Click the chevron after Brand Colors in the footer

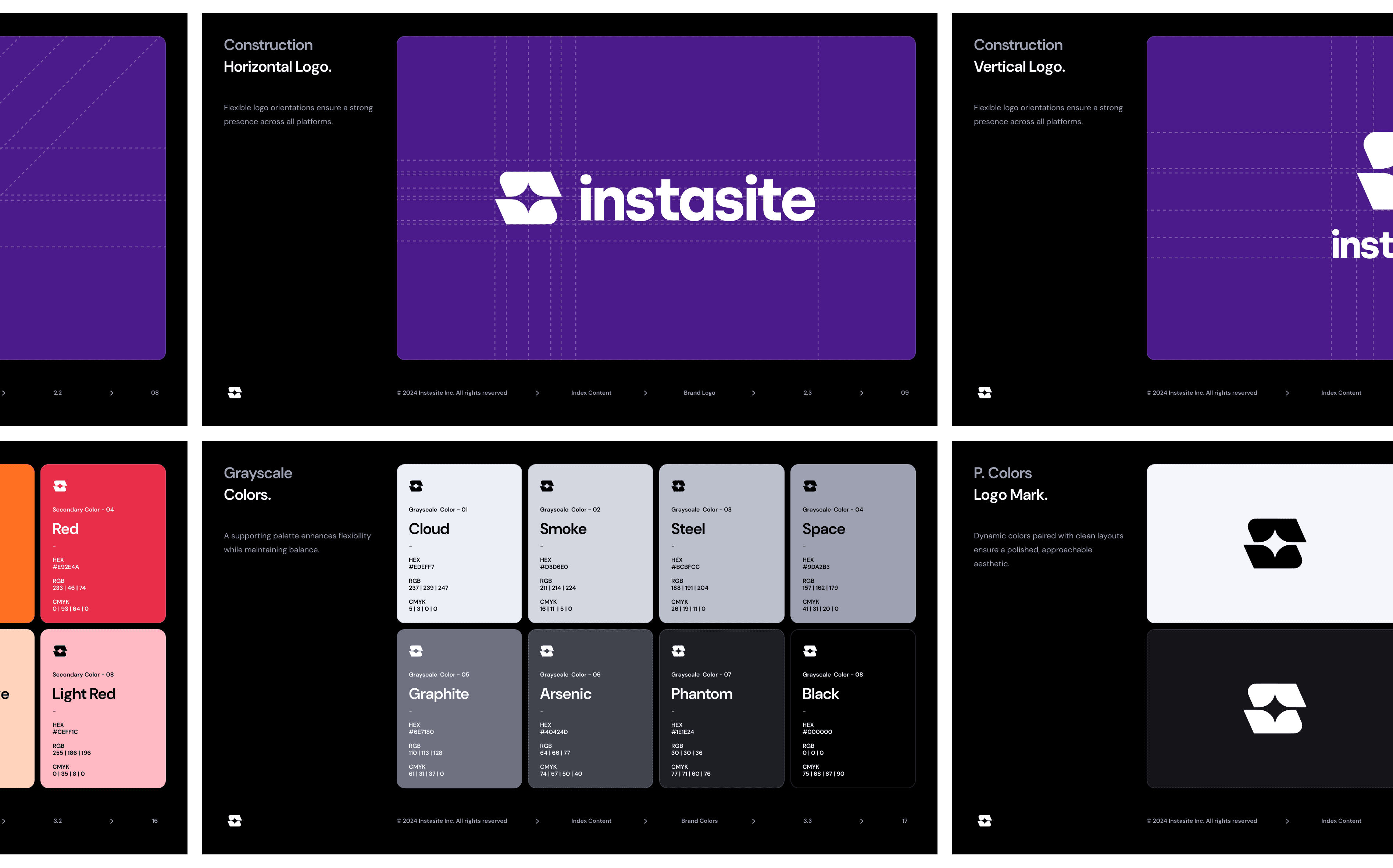753,821
